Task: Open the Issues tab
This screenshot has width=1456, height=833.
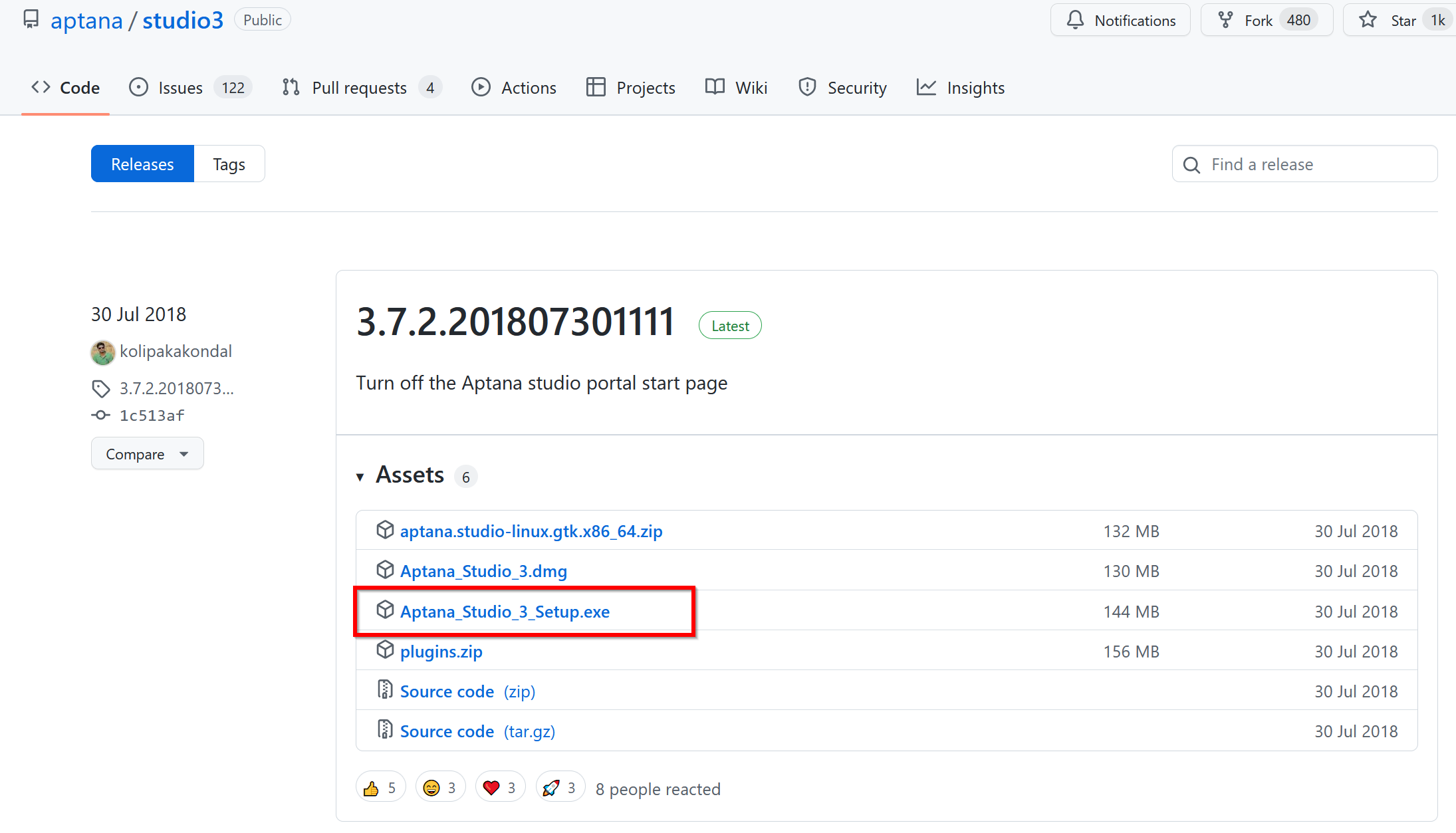Action: click(x=190, y=88)
